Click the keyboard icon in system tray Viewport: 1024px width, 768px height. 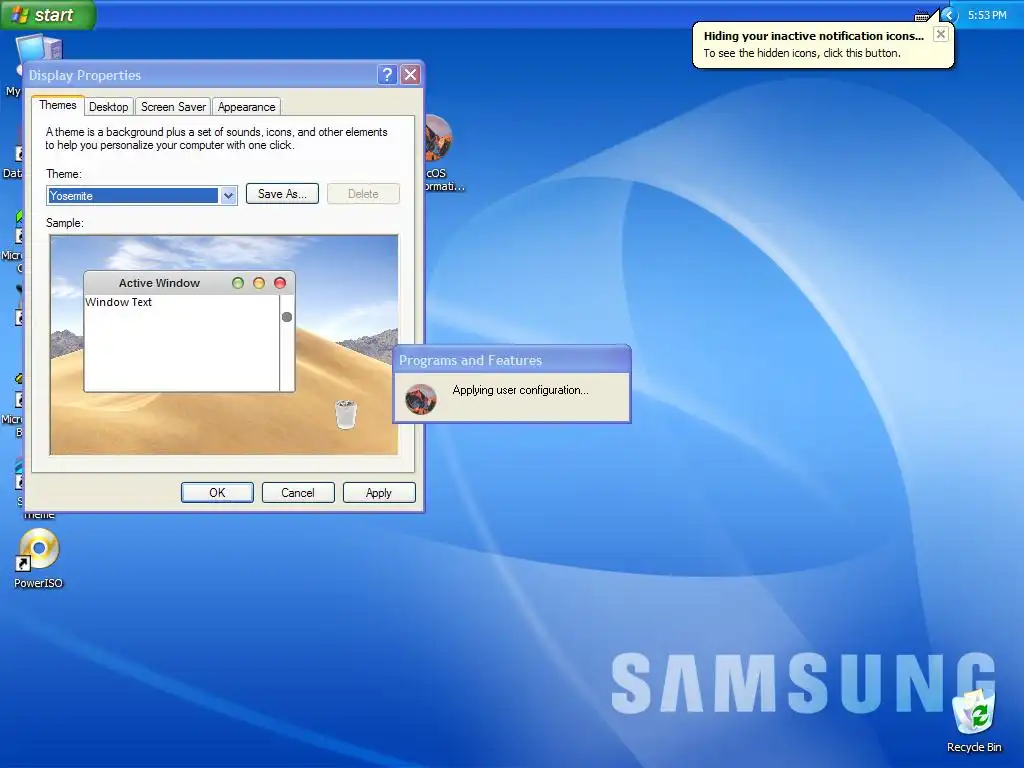921,16
